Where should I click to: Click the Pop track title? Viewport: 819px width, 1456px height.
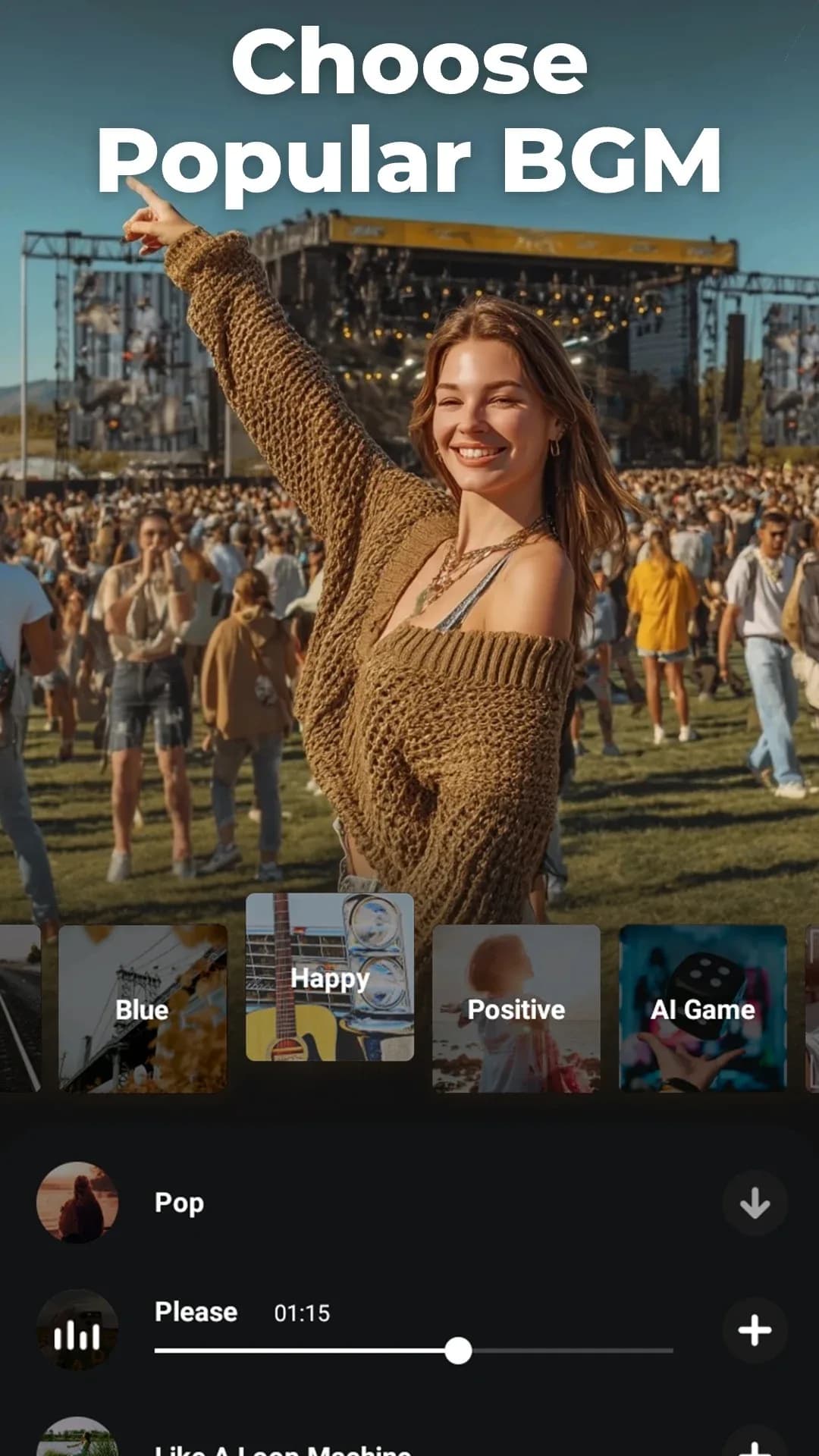[x=179, y=1203]
